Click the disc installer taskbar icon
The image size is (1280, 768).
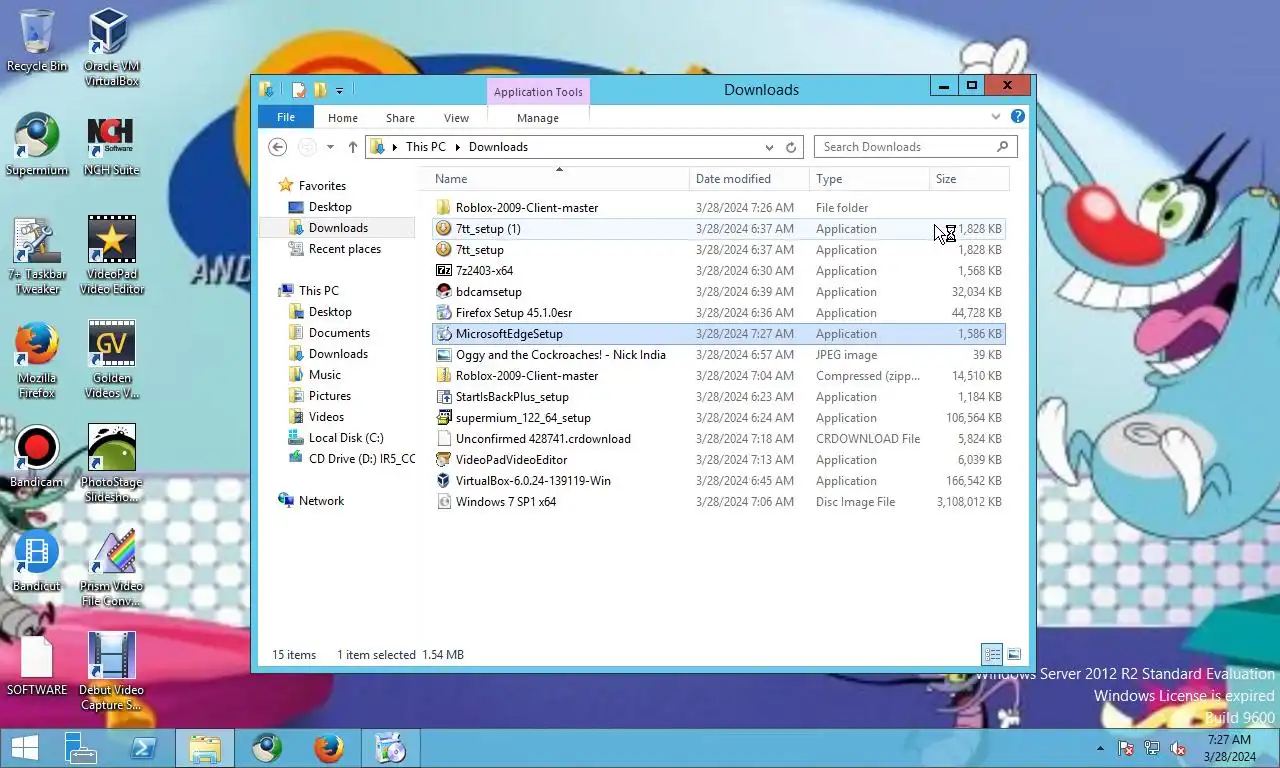tap(390, 748)
